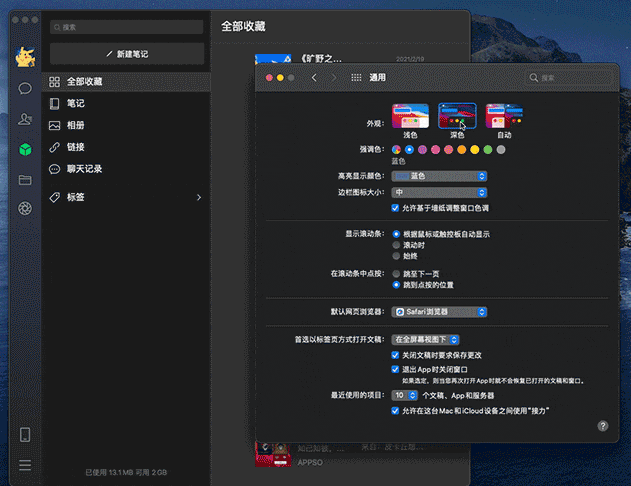The height and width of the screenshot is (486, 631).
Task: Go forward in System Preferences
Action: coord(334,78)
